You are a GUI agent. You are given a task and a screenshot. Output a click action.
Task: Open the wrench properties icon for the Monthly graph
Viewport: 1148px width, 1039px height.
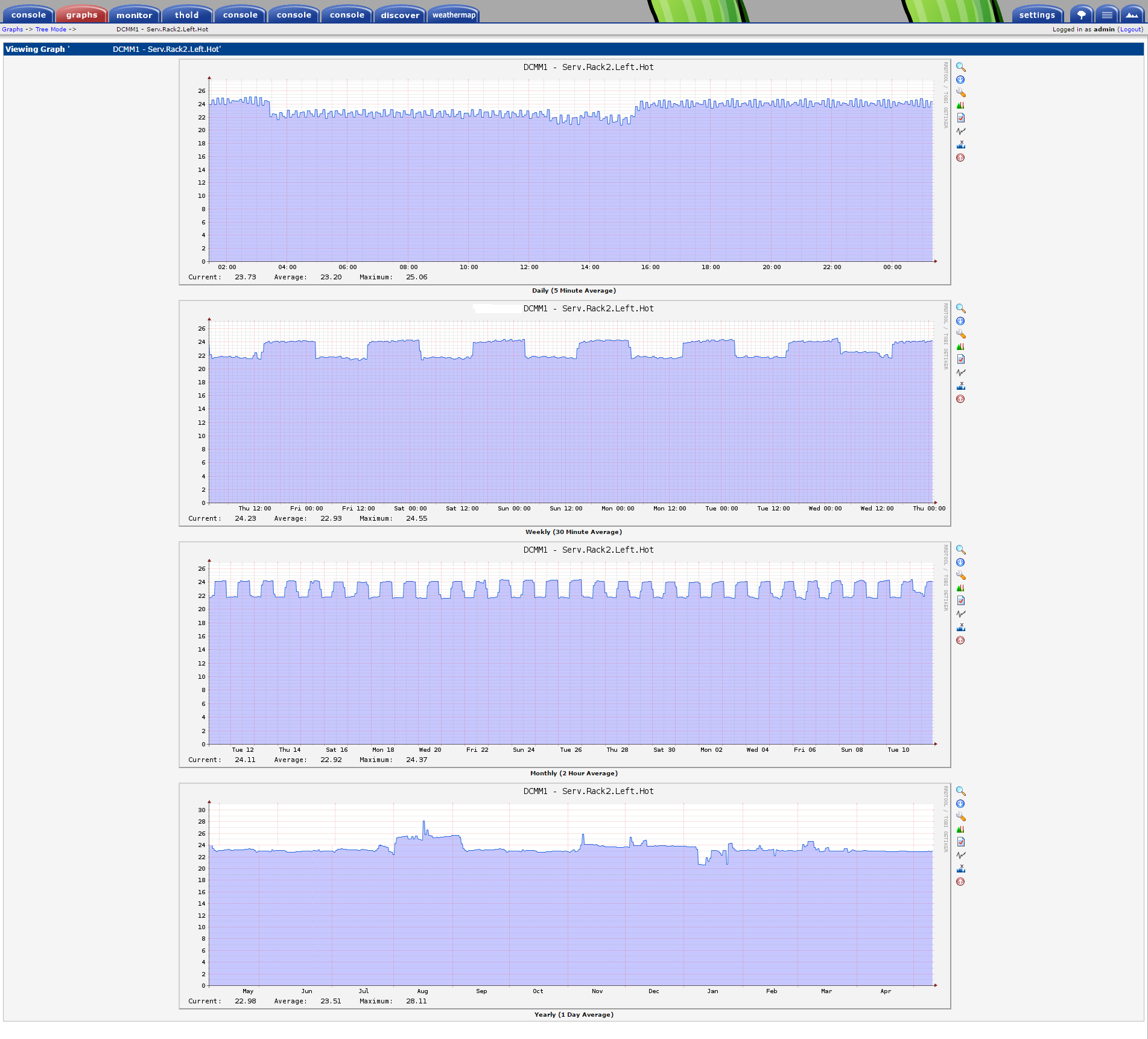(x=960, y=576)
